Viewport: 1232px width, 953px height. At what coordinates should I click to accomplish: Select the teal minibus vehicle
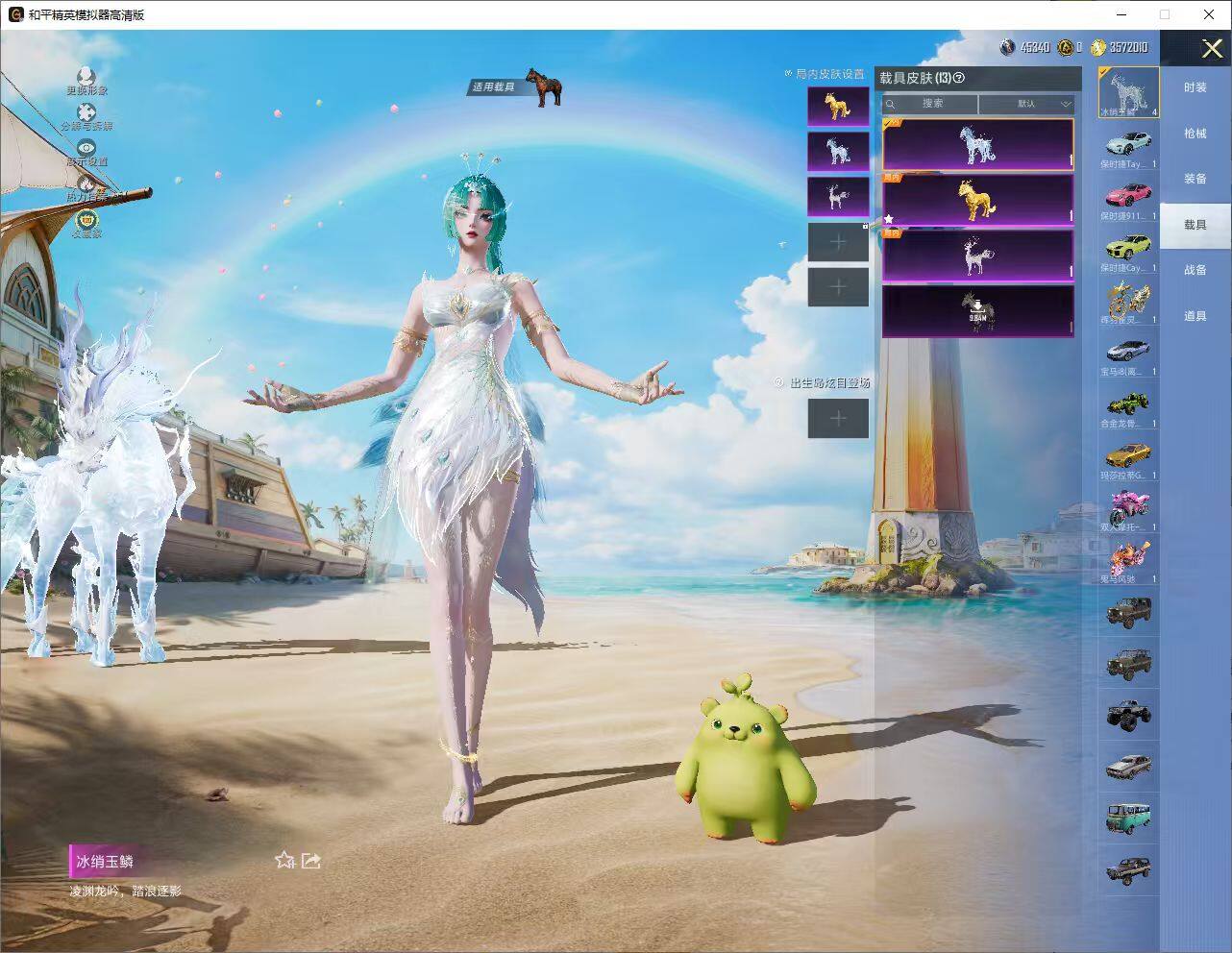(1128, 819)
